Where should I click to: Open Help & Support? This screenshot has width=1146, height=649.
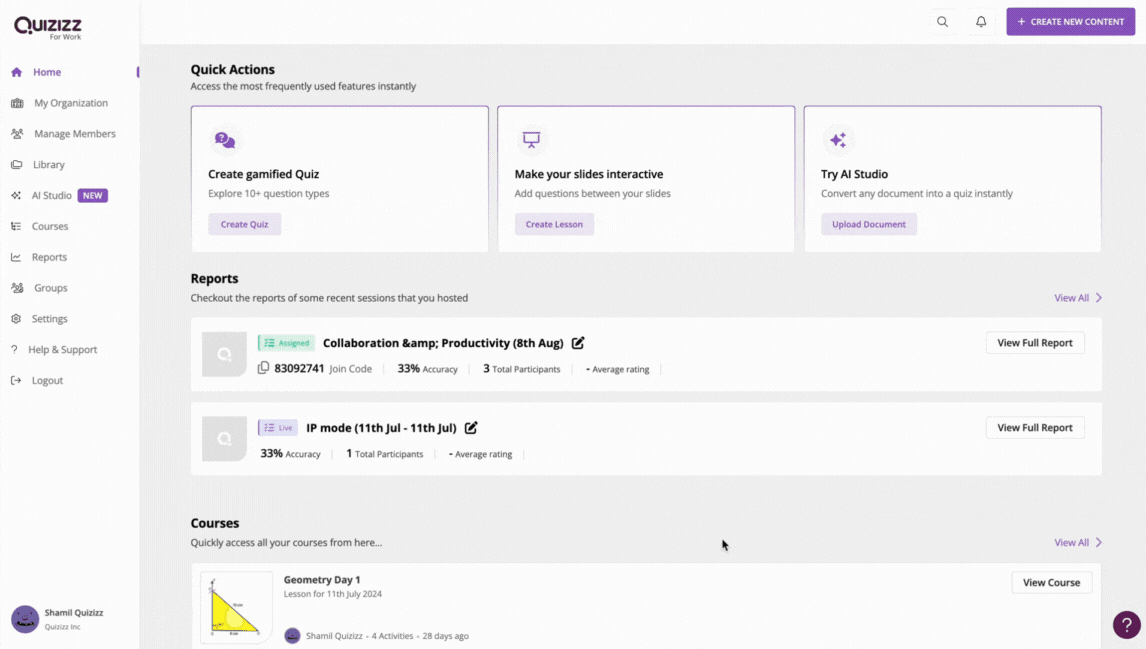pyautogui.click(x=62, y=349)
